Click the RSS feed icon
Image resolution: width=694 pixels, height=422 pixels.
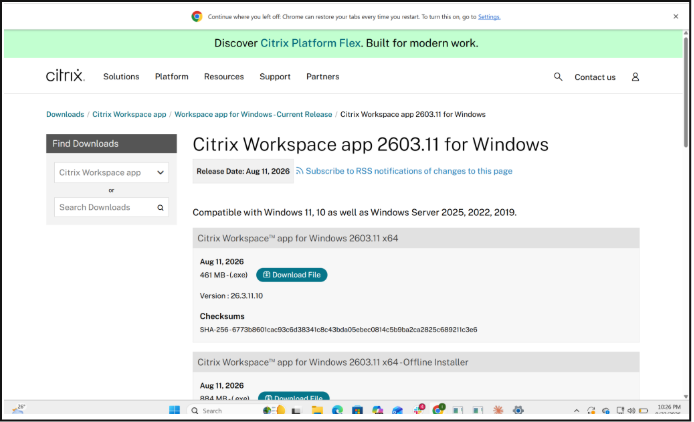click(x=300, y=171)
